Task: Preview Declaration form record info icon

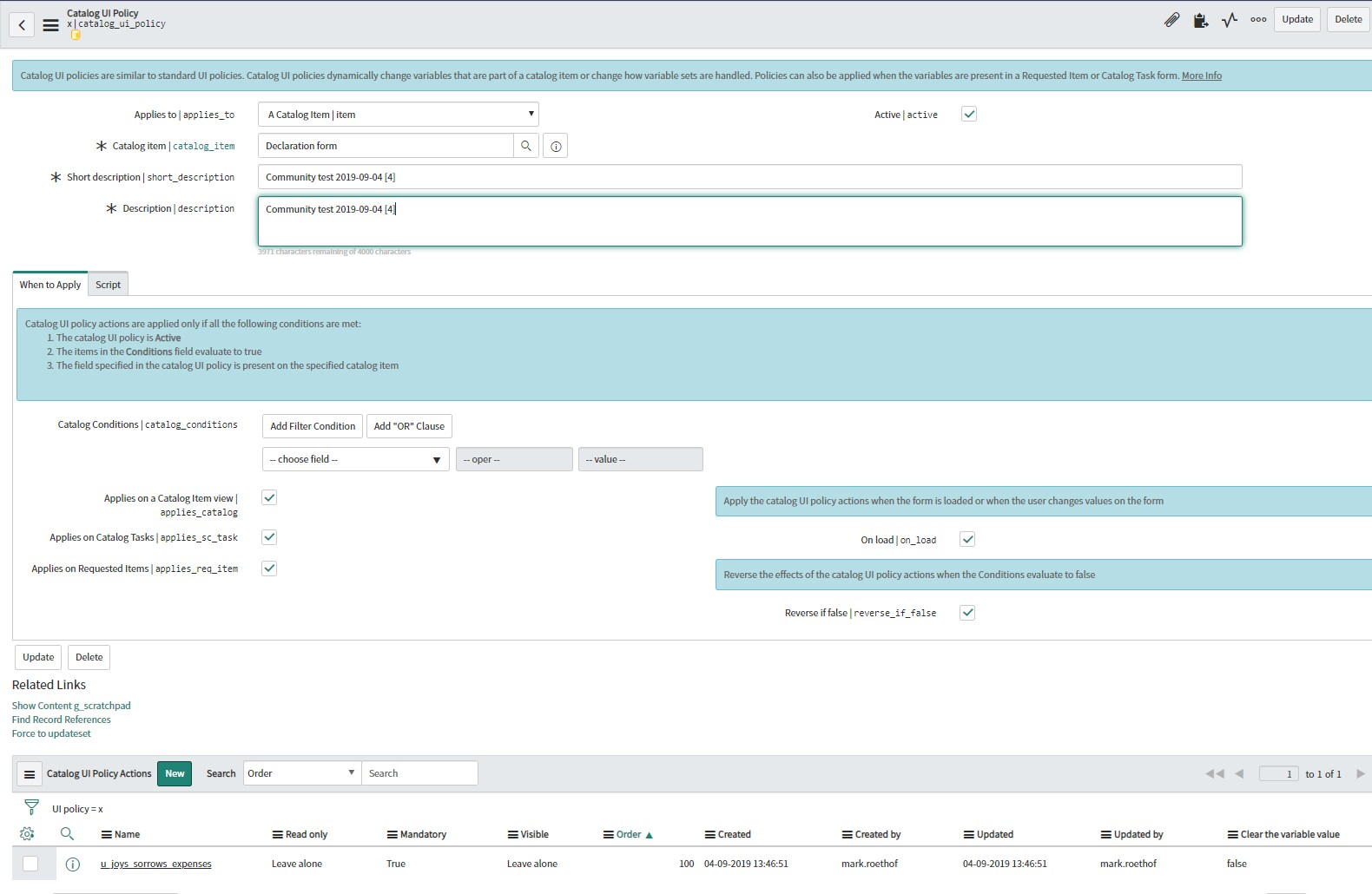Action: [x=556, y=146]
